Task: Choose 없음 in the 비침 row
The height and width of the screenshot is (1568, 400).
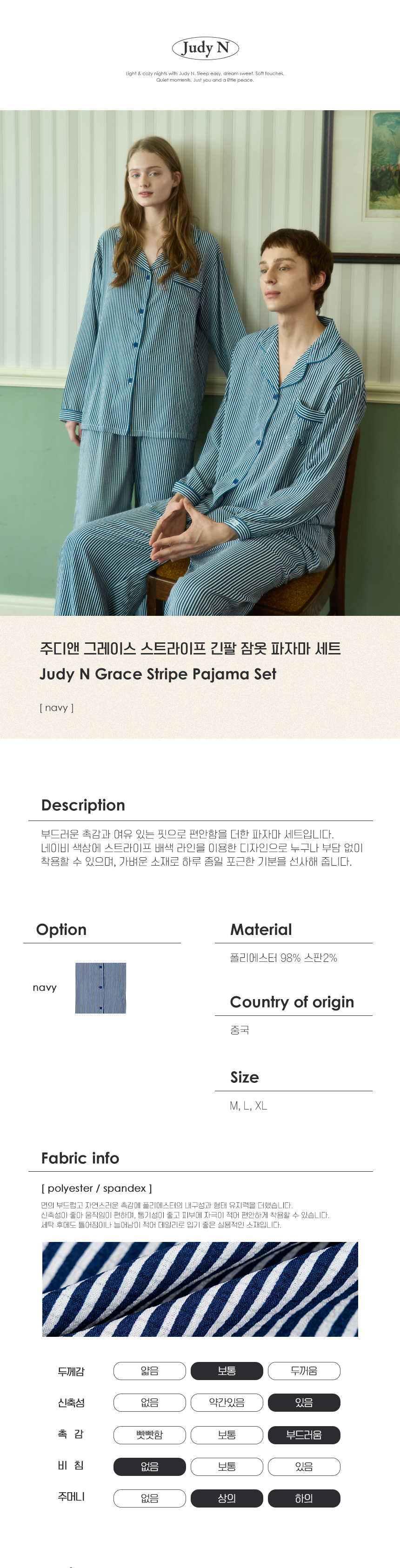Action: pos(149,1466)
